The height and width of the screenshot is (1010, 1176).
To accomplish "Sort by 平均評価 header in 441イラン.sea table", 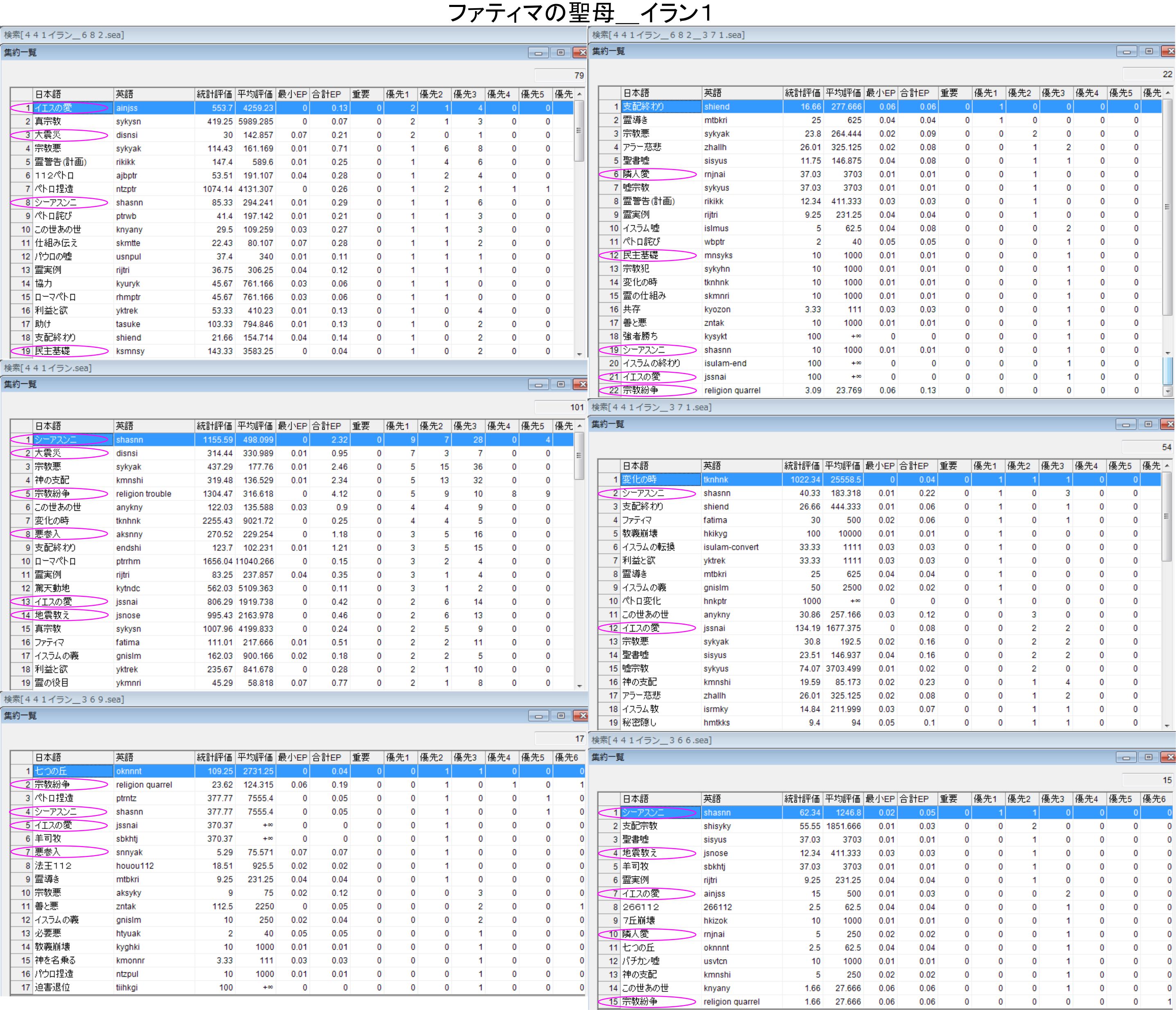I will pyautogui.click(x=255, y=426).
